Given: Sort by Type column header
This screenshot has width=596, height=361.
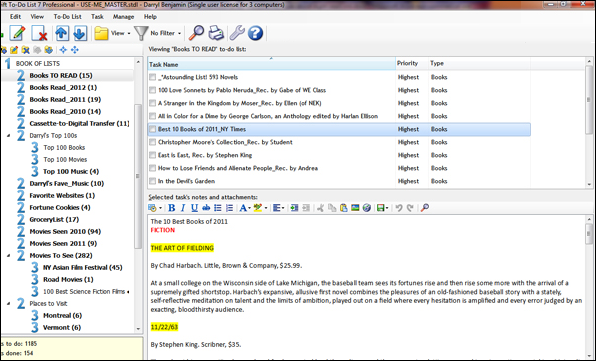Looking at the screenshot, I should coord(479,63).
